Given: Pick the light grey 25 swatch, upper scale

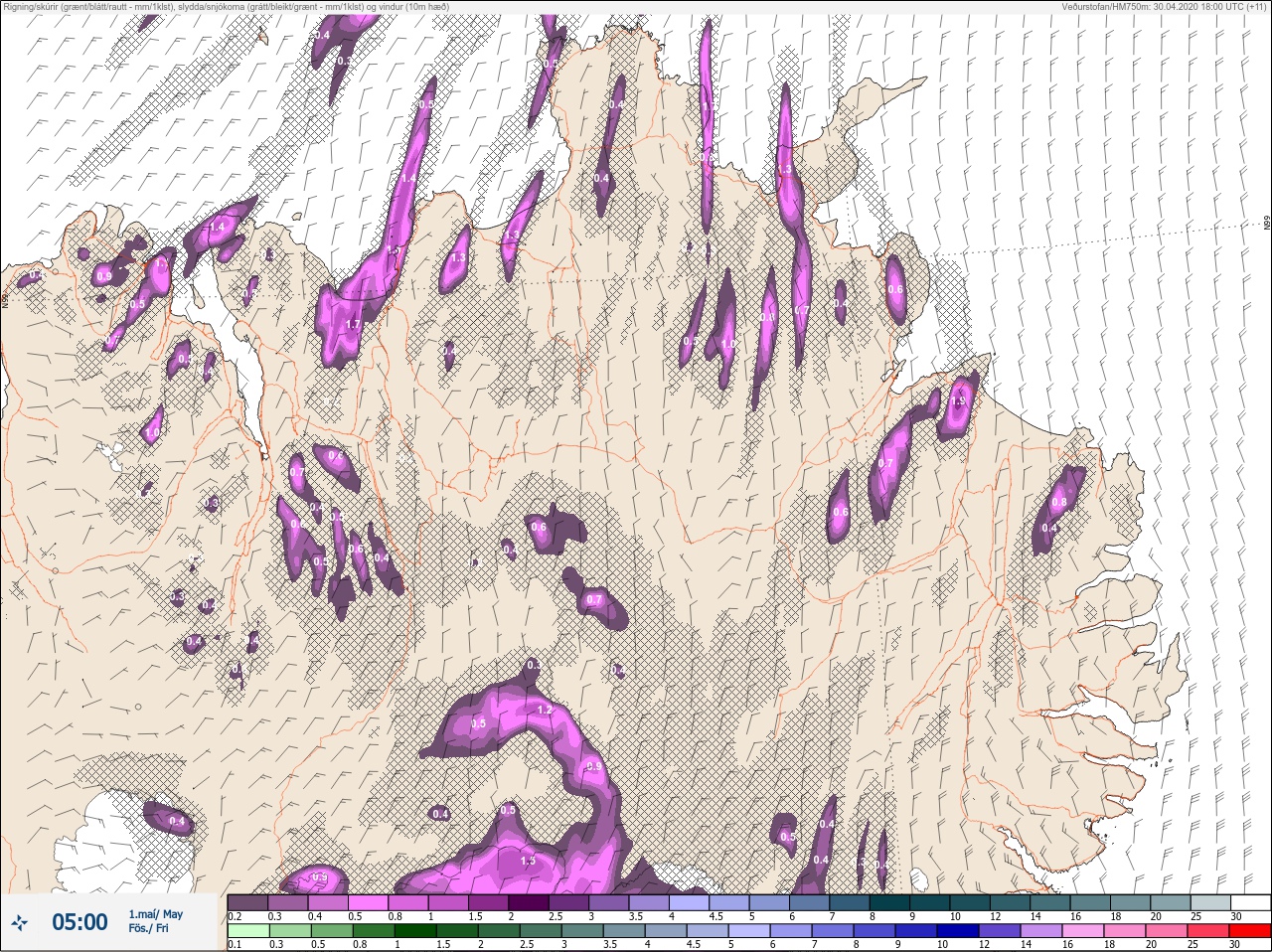Looking at the screenshot, I should 1211,901.
